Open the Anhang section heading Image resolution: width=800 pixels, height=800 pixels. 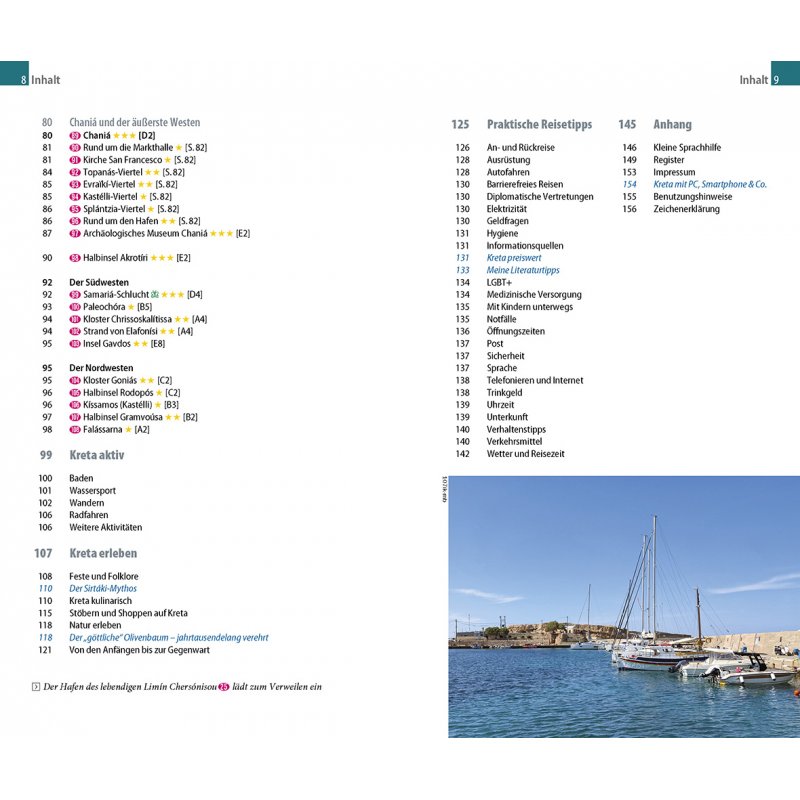pyautogui.click(x=672, y=125)
